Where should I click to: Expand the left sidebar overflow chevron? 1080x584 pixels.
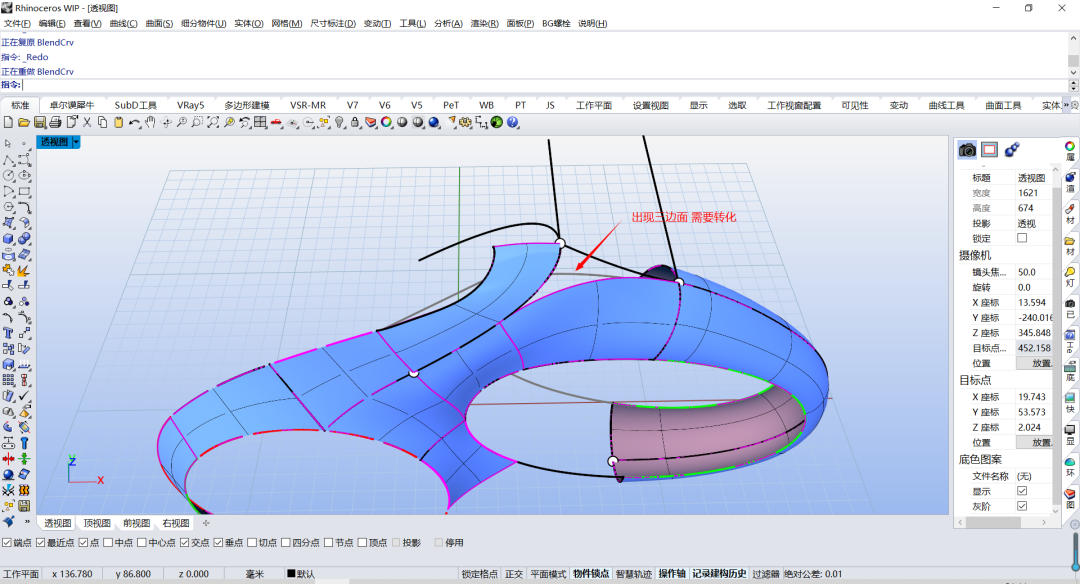coord(26,522)
